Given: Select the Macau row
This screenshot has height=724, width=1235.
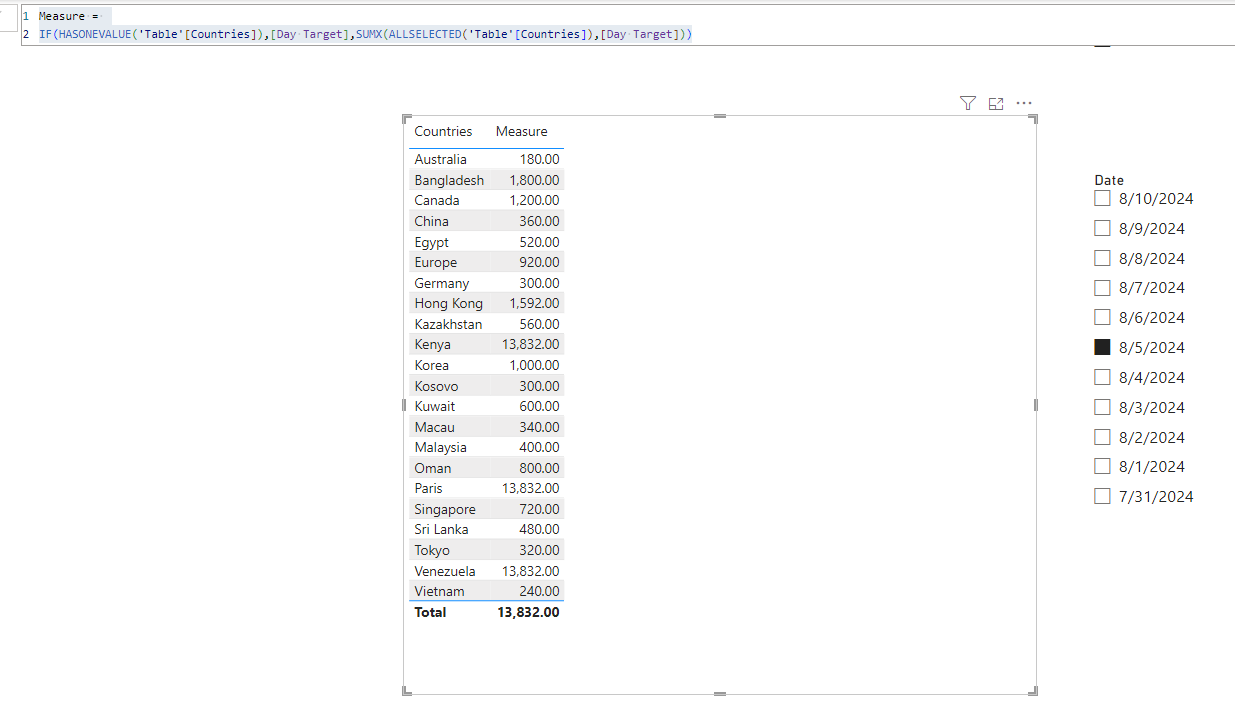Looking at the screenshot, I should [x=486, y=427].
